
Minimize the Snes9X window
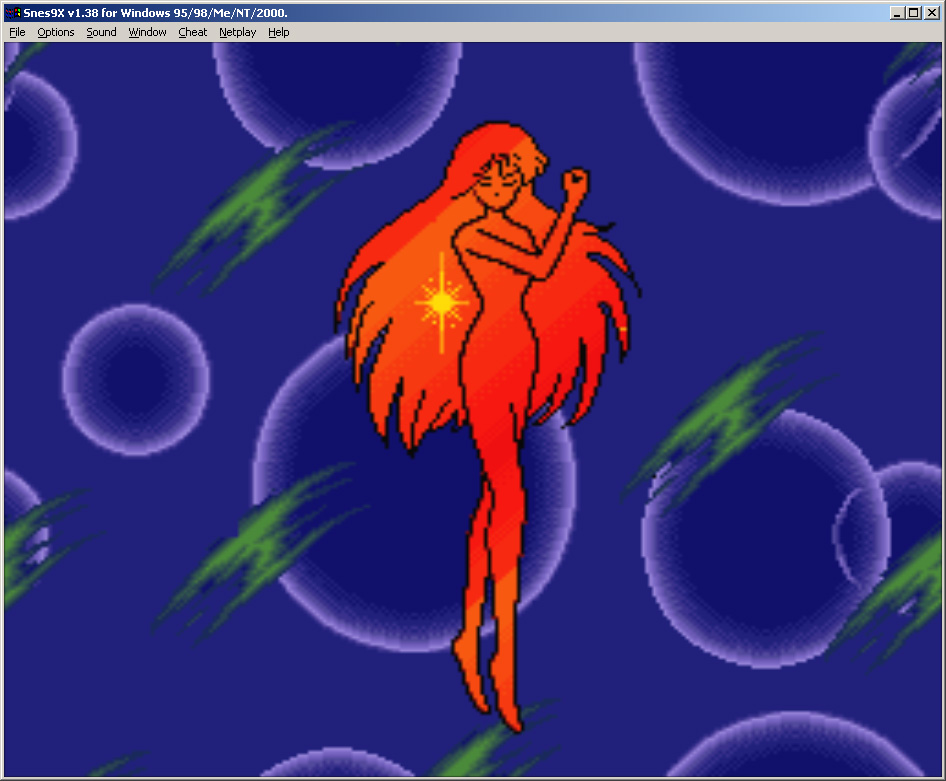pos(897,13)
